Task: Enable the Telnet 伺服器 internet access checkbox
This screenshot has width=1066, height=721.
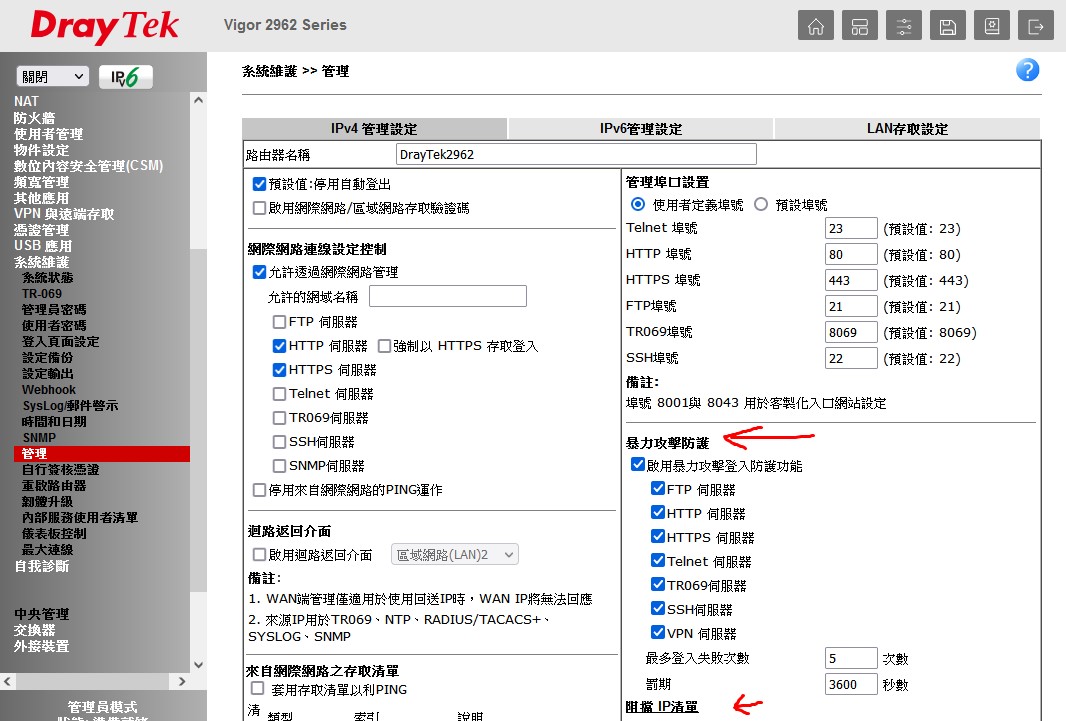Action: point(280,394)
